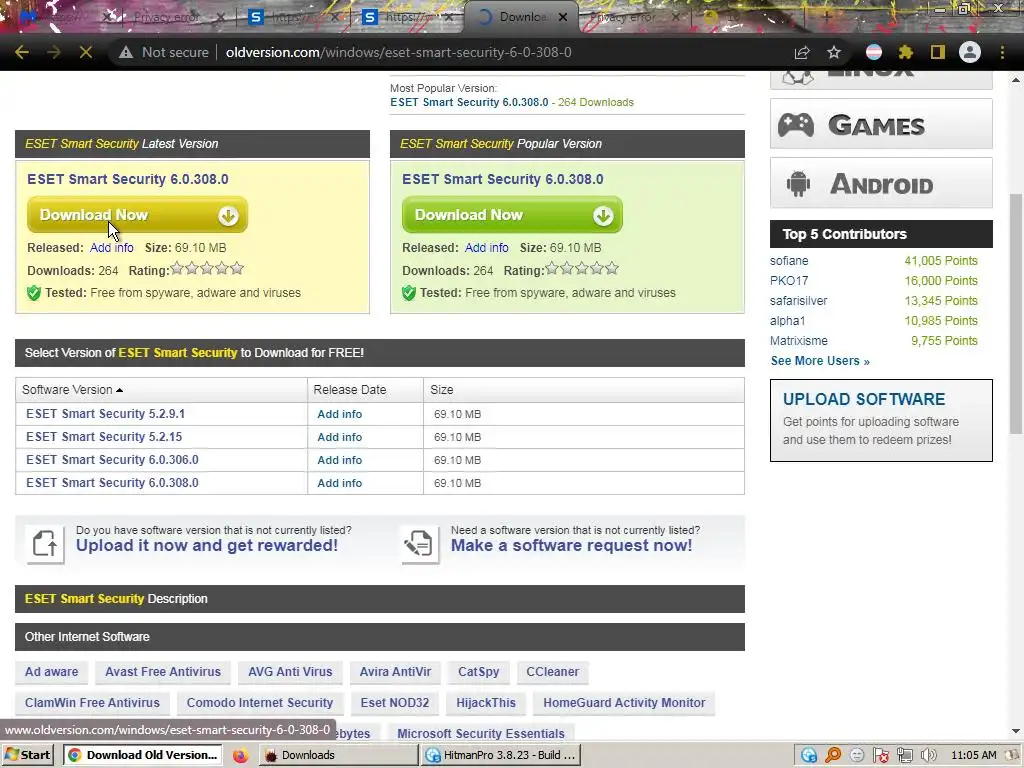Click the page's vertical scrollbar thumb
1024x768 pixels.
[1015, 313]
